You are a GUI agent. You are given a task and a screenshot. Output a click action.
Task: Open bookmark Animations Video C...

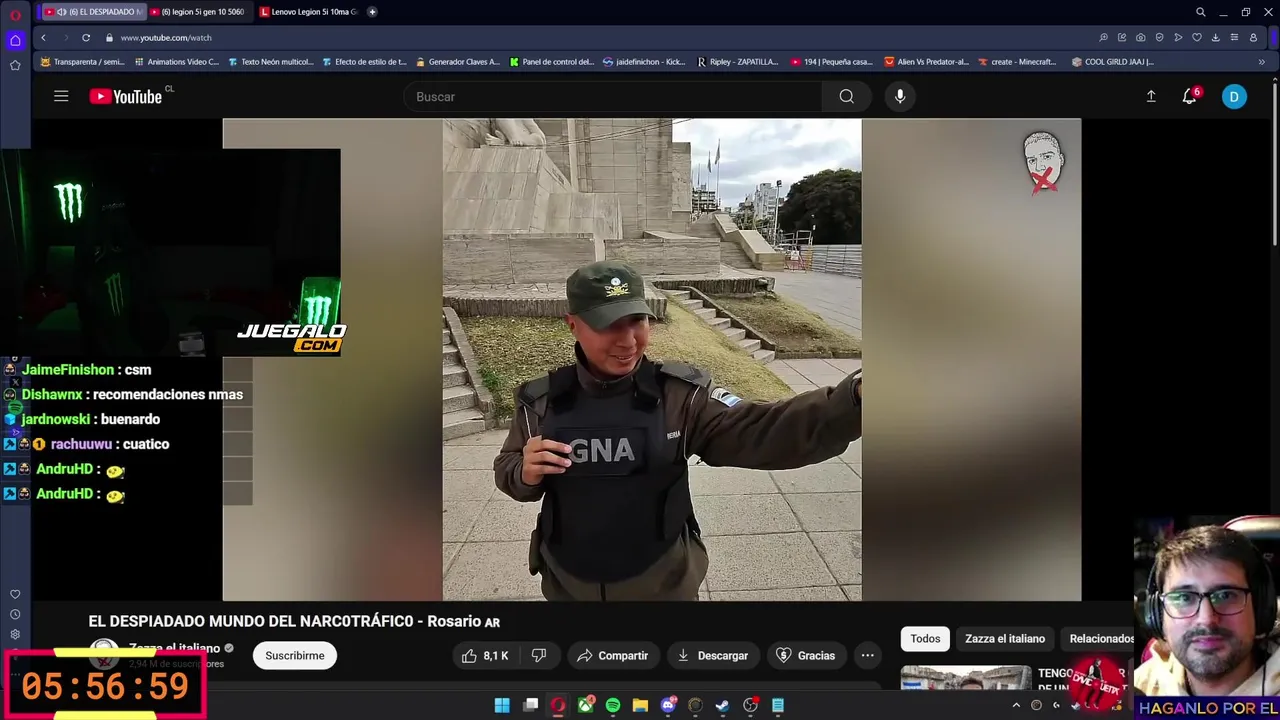tap(176, 62)
